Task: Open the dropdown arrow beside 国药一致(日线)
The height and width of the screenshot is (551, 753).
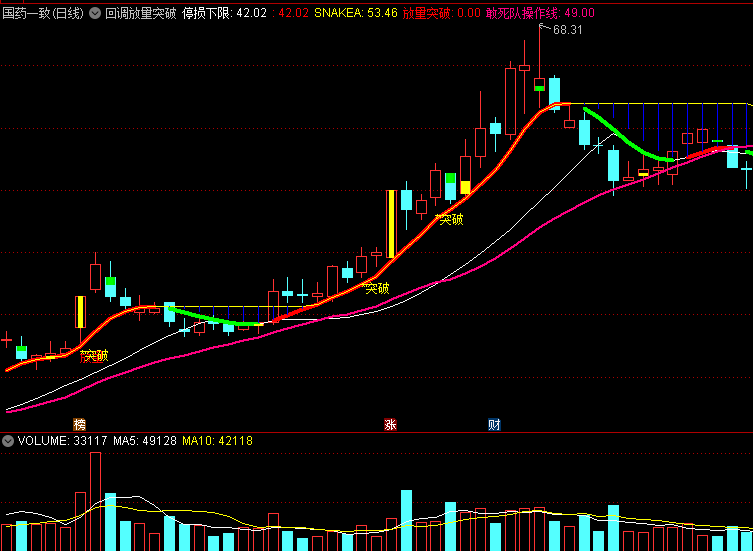Action: (x=95, y=13)
